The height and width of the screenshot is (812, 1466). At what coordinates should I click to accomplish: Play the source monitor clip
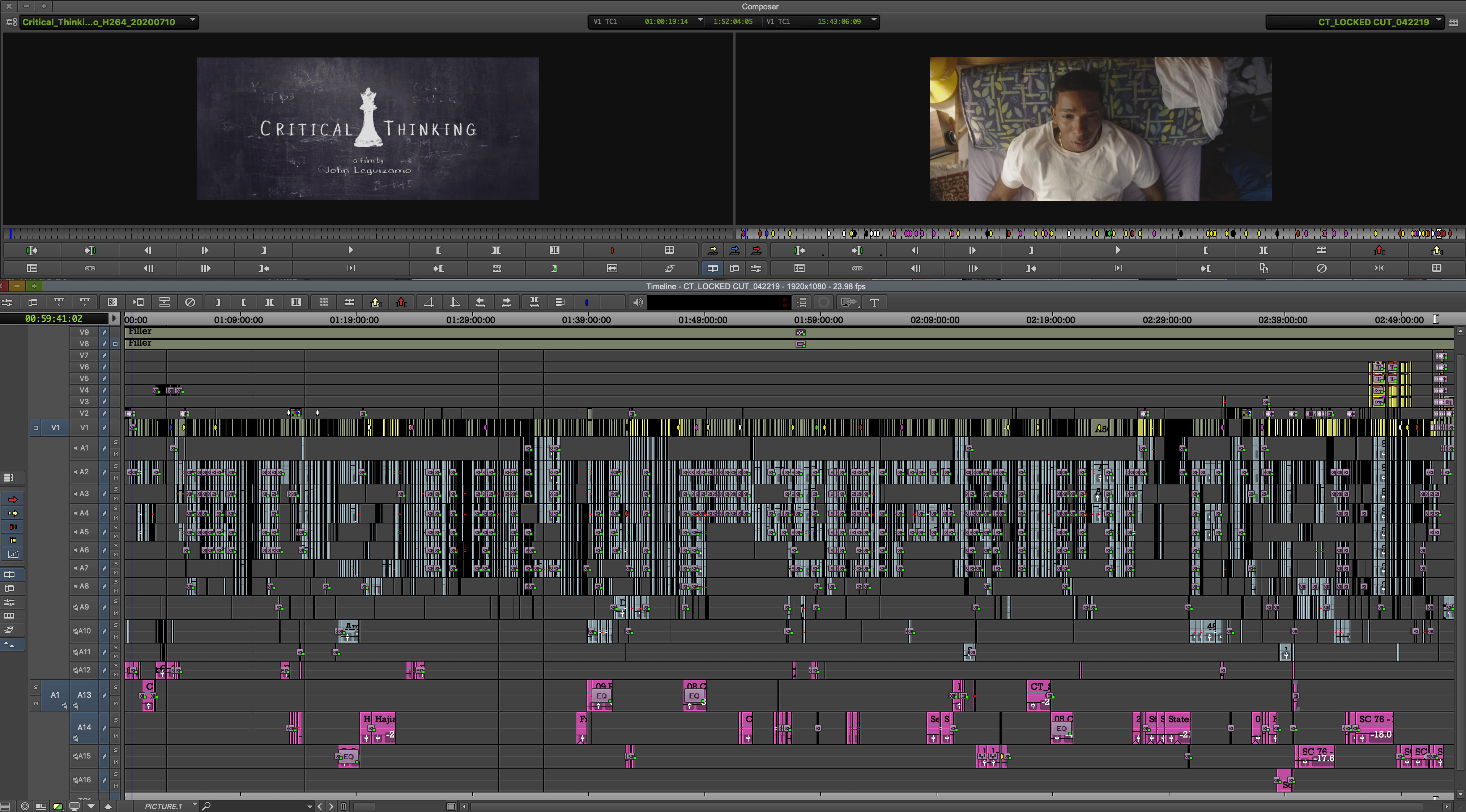tap(350, 251)
